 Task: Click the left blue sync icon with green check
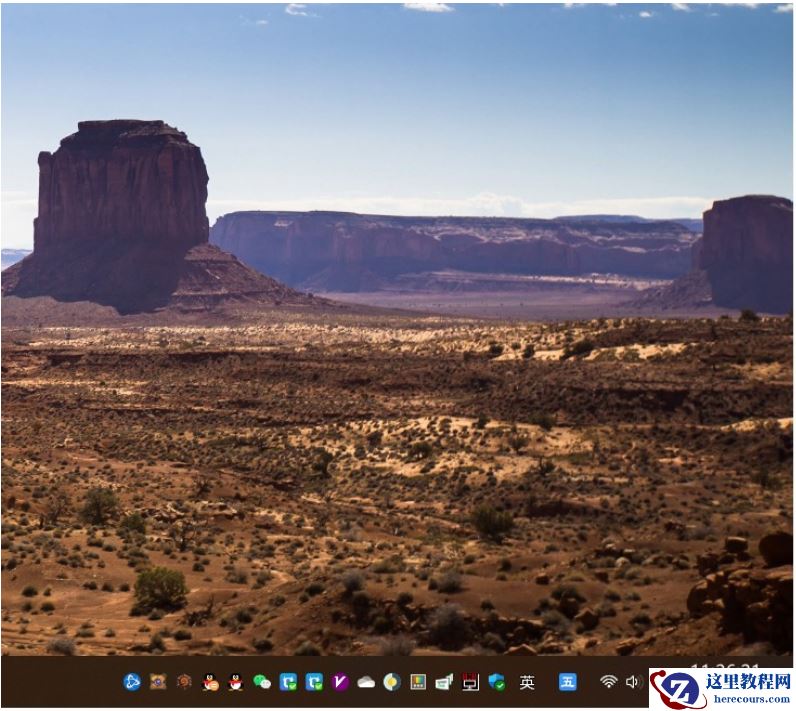(288, 682)
